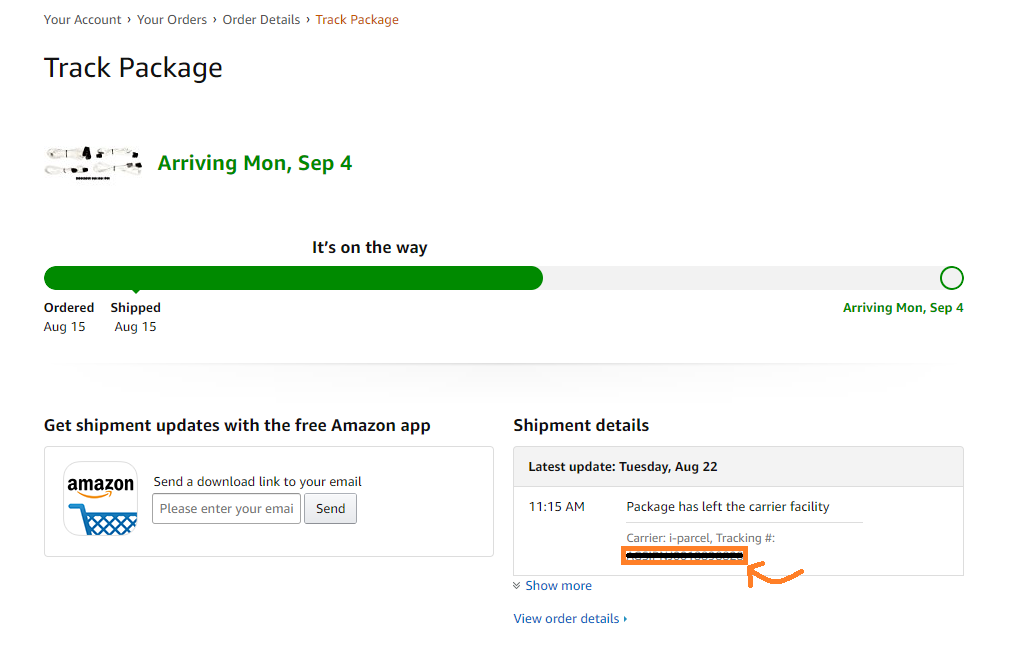Open View order details link
The height and width of the screenshot is (667, 1024).
click(x=566, y=618)
